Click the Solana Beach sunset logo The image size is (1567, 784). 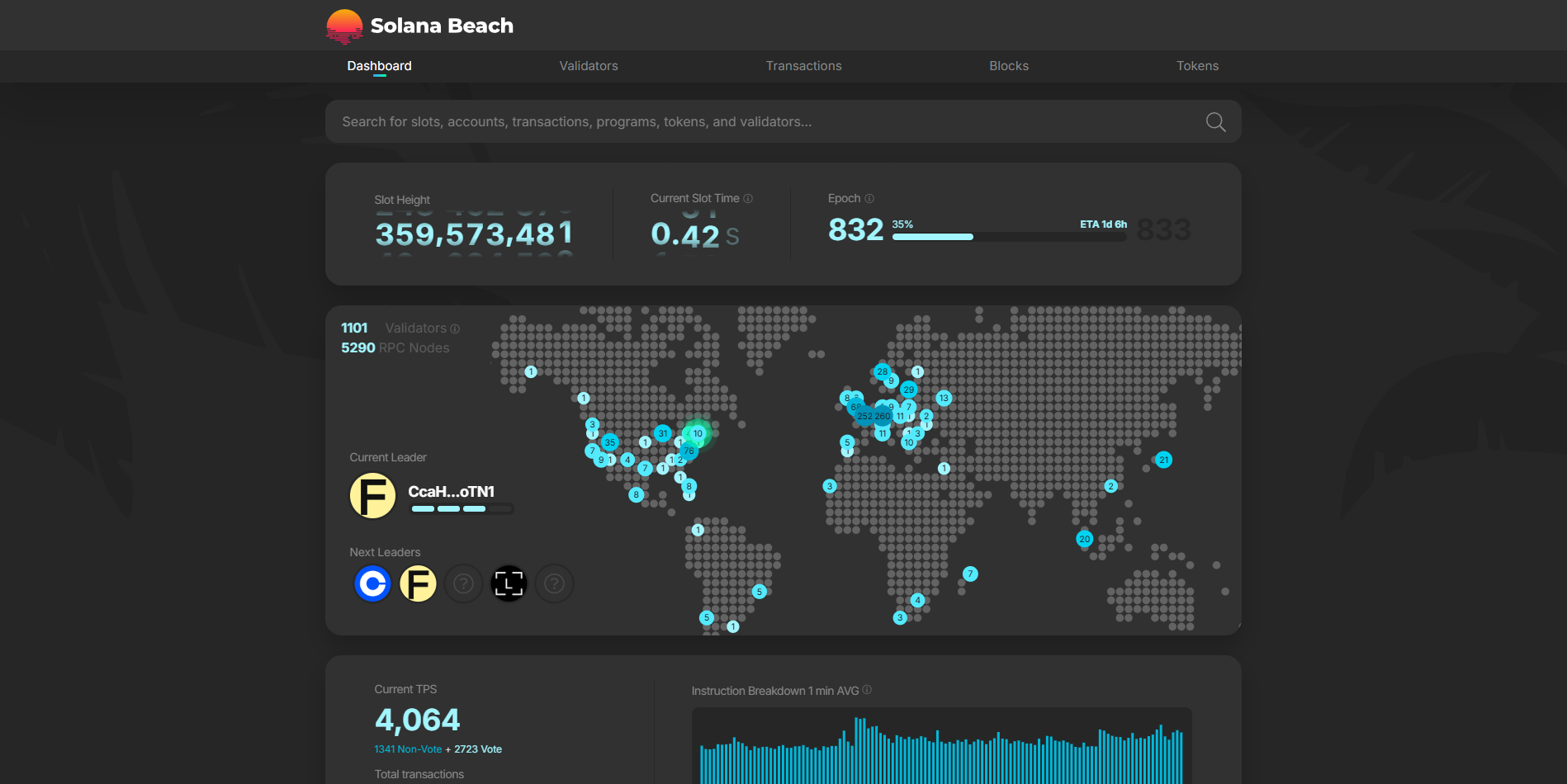(x=344, y=26)
